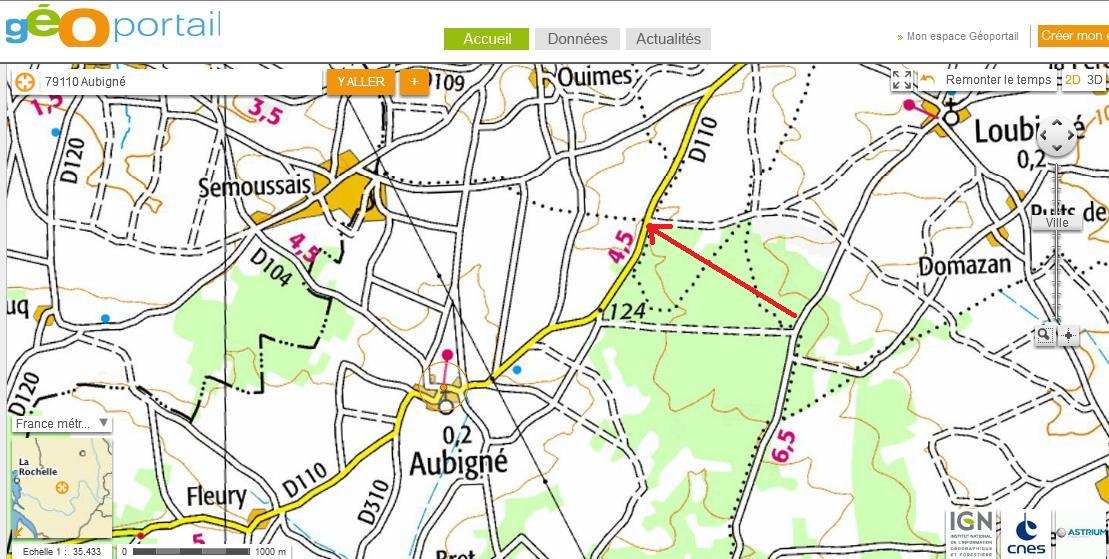
Task: Select the crosshair recenter tool
Action: [x=1069, y=336]
